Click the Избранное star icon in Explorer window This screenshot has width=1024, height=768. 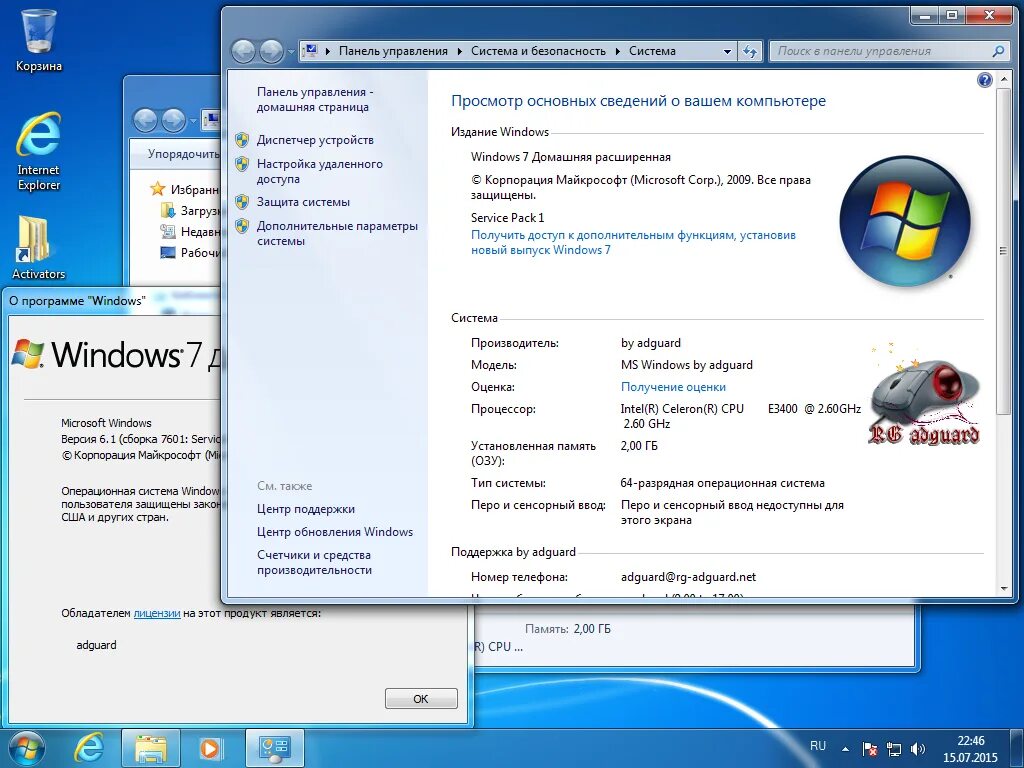pyautogui.click(x=157, y=189)
